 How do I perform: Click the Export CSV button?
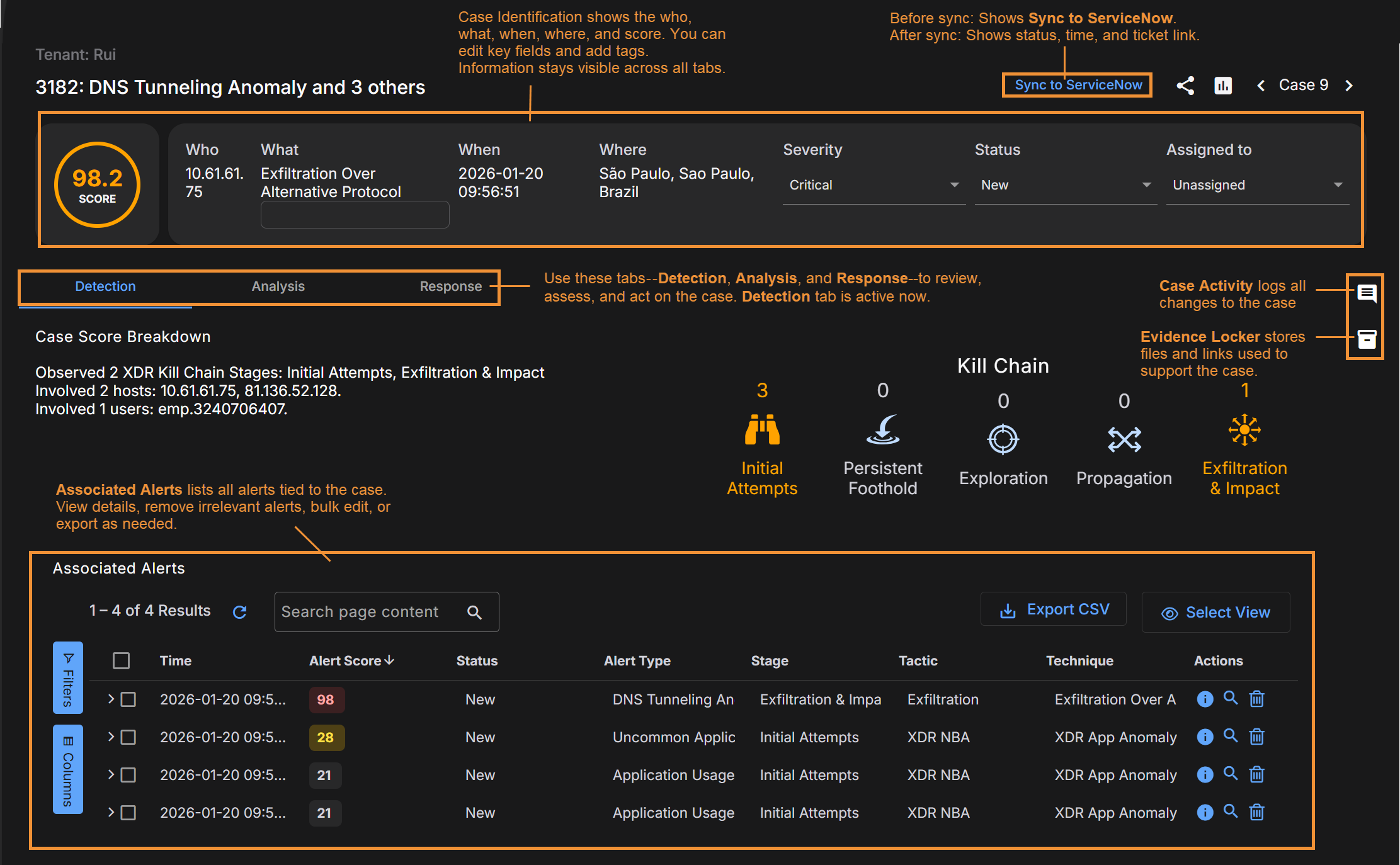point(1054,609)
